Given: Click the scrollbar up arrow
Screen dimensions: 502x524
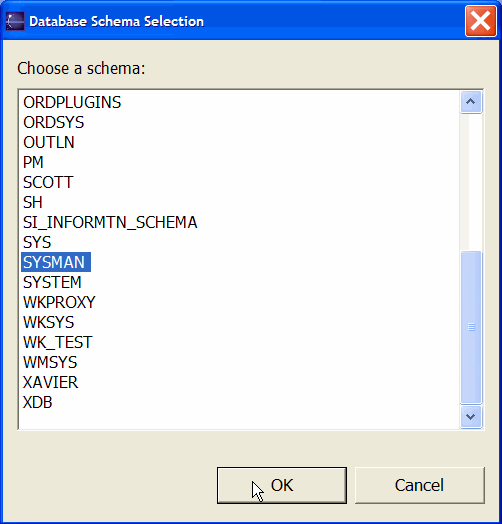Looking at the screenshot, I should 471,102.
